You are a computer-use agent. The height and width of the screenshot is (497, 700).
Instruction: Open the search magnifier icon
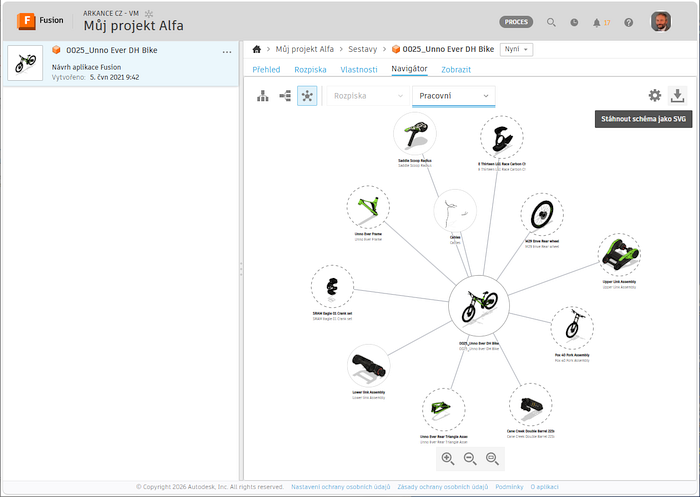tap(551, 22)
